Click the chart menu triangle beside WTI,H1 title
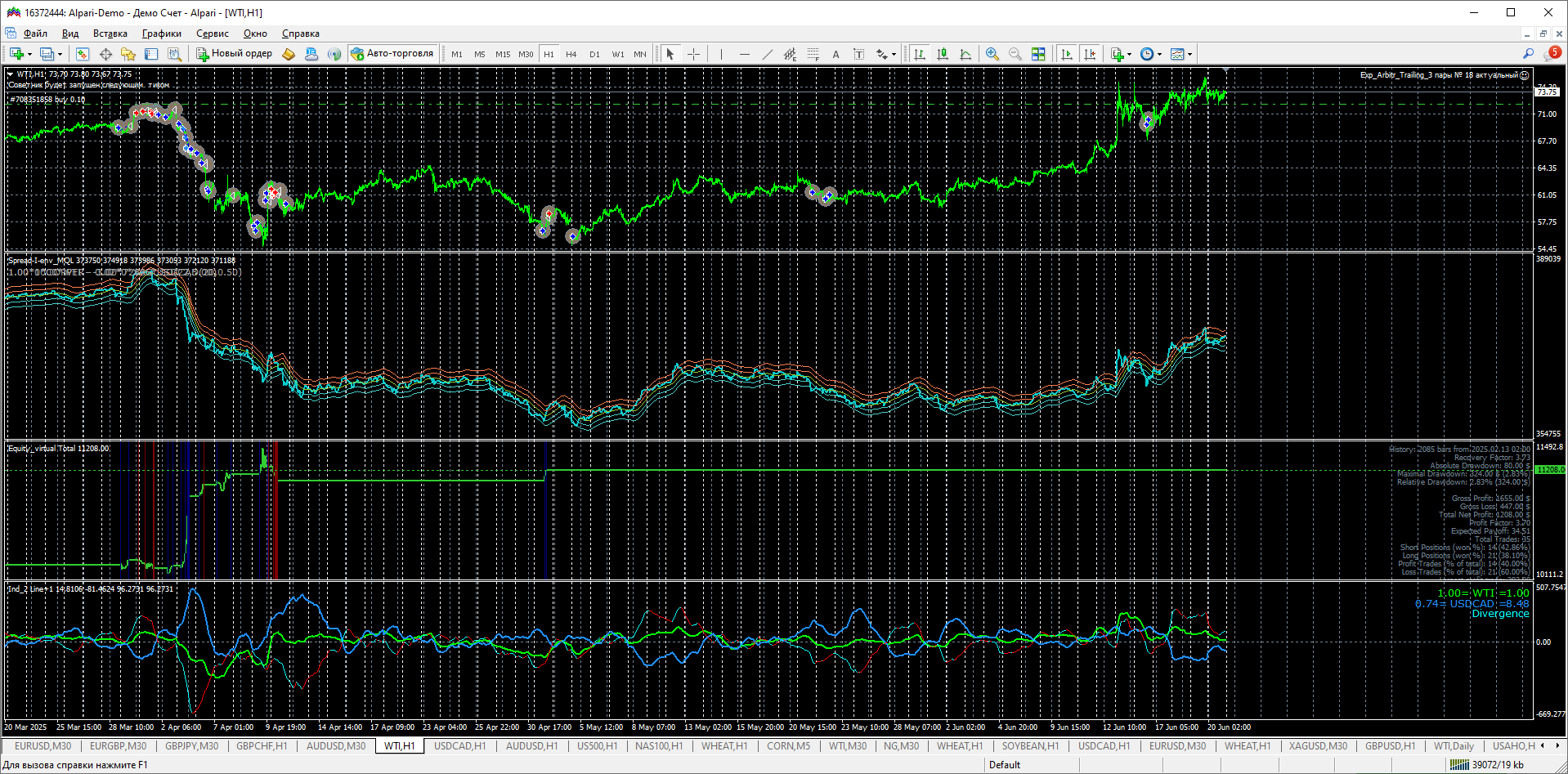The image size is (1568, 774). click(x=11, y=74)
